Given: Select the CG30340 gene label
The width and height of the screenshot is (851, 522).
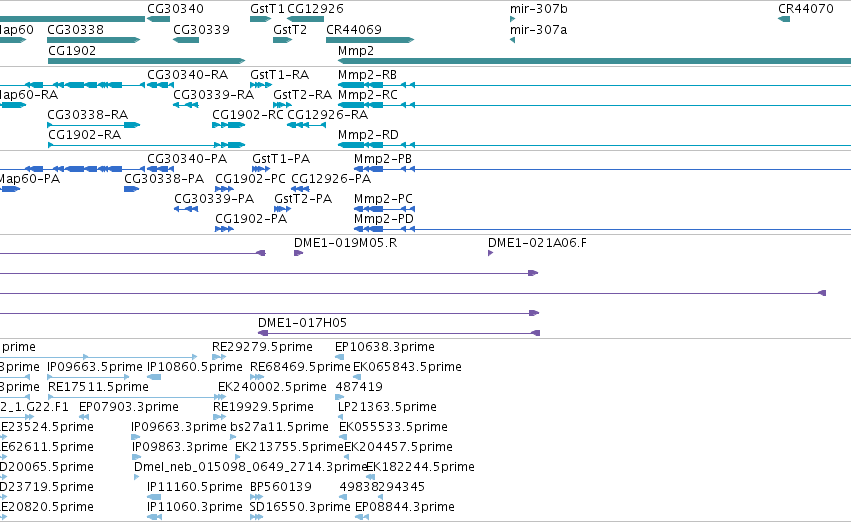Looking at the screenshot, I should click(x=175, y=9).
